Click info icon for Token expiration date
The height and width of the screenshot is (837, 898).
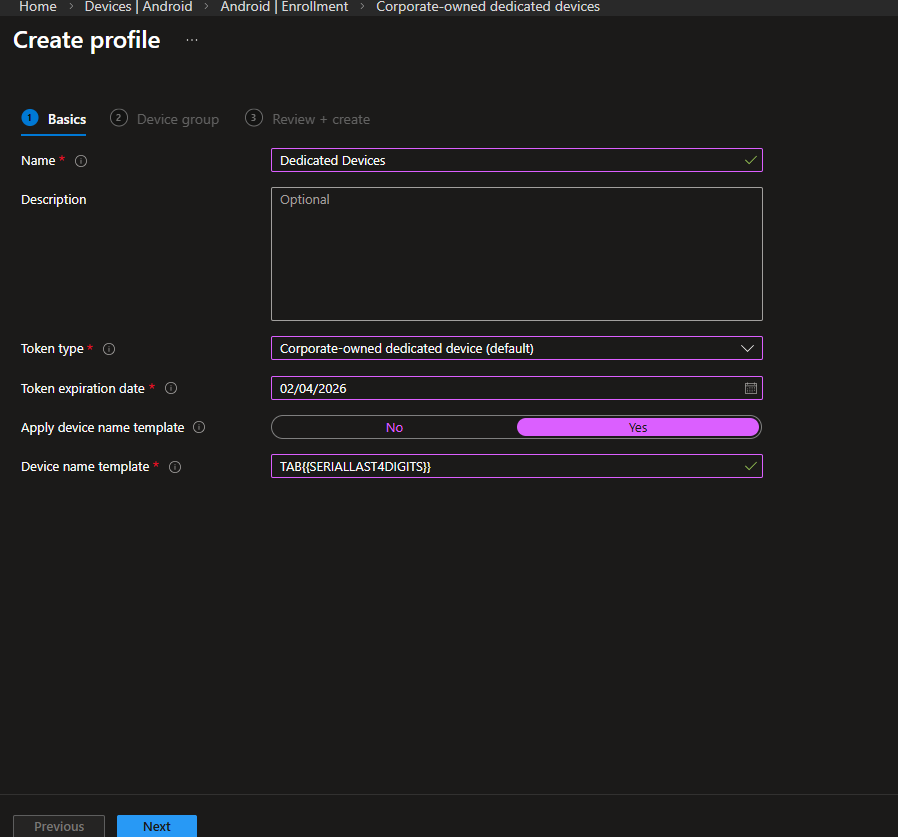click(x=171, y=388)
